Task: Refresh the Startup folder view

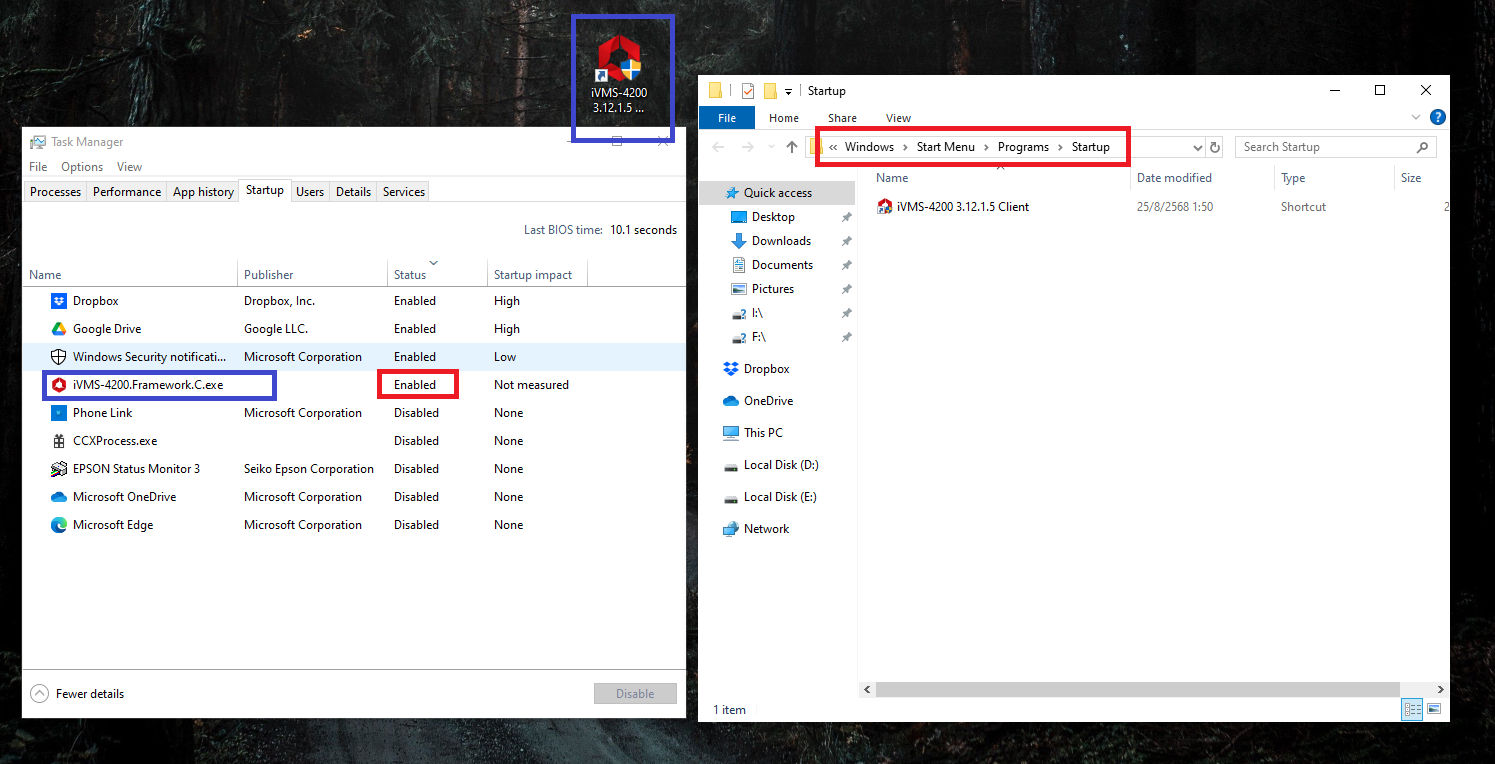Action: click(x=1215, y=147)
